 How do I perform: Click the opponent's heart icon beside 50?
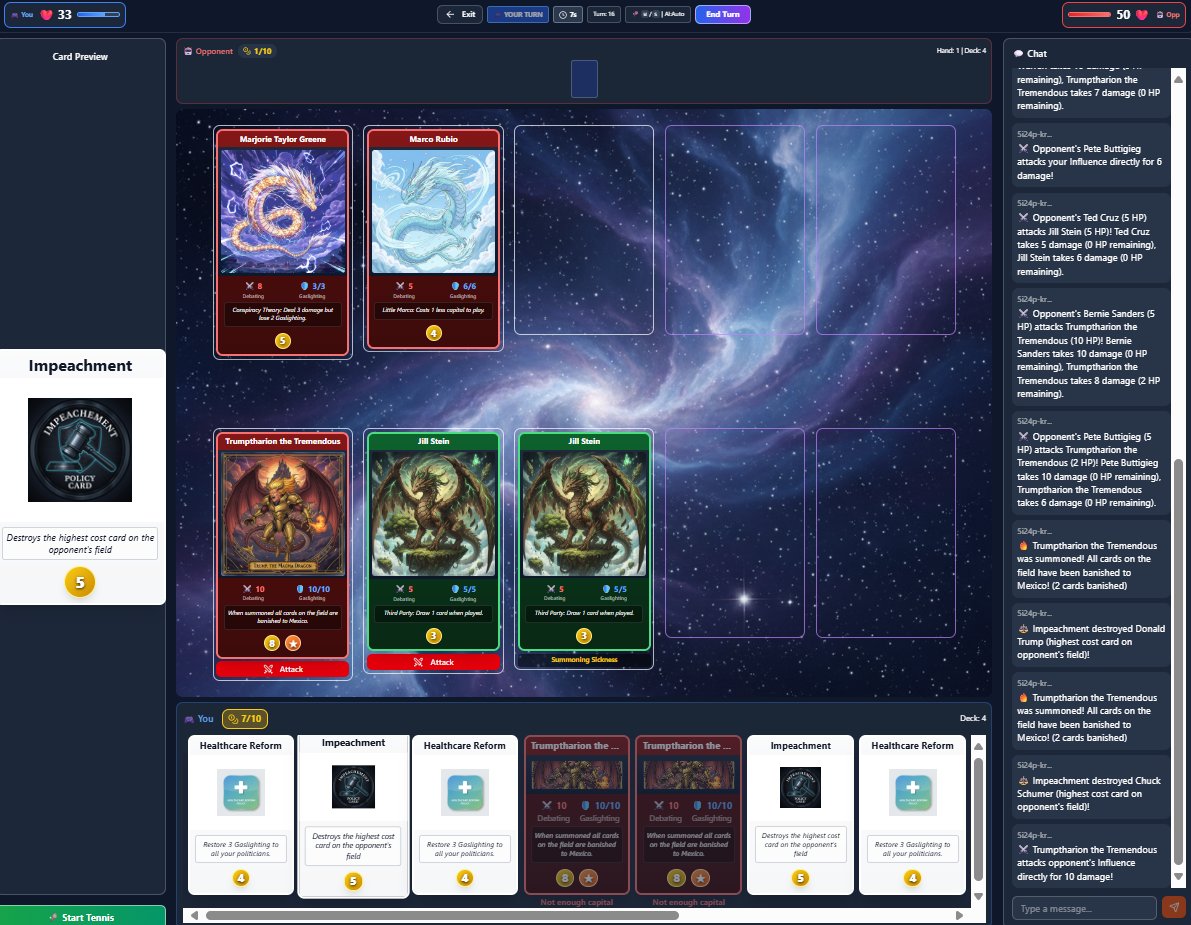tap(1142, 14)
